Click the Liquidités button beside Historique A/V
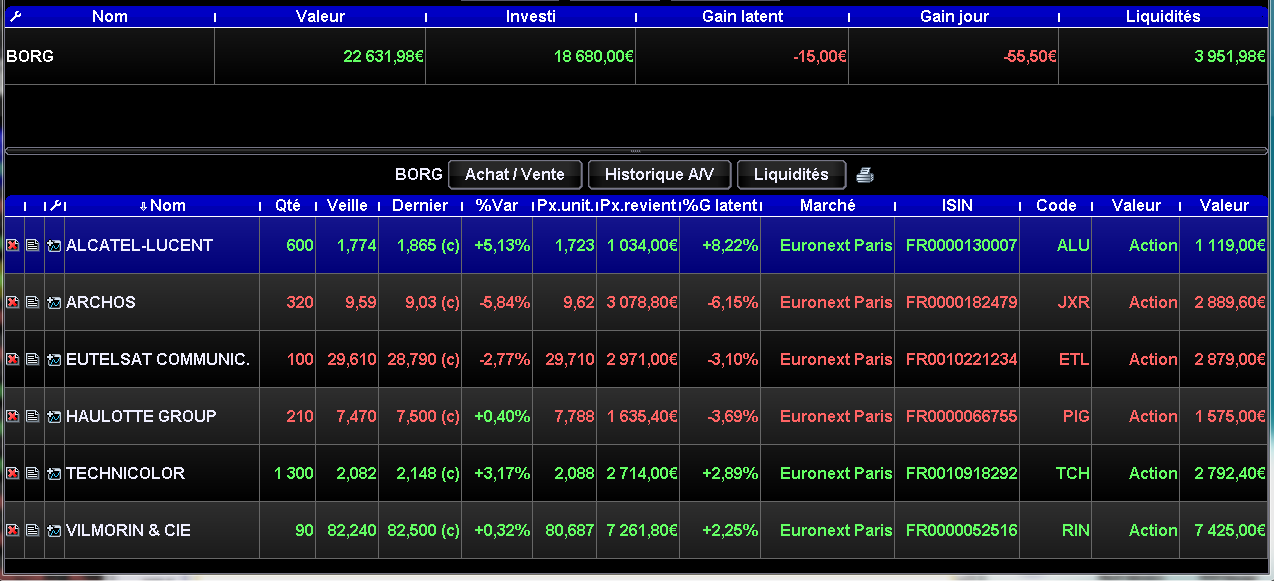Viewport: 1274px width, 581px height. [791, 175]
